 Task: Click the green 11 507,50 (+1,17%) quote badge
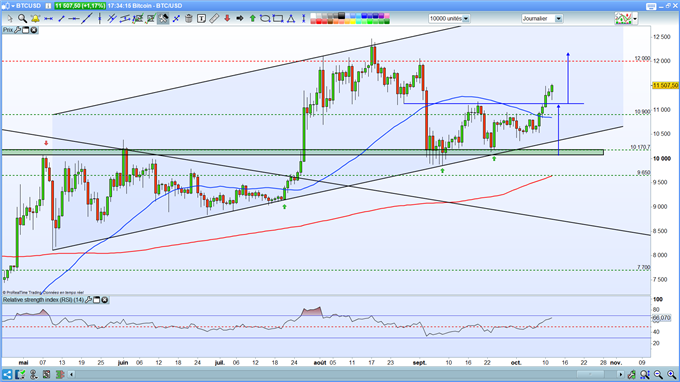[x=80, y=6]
